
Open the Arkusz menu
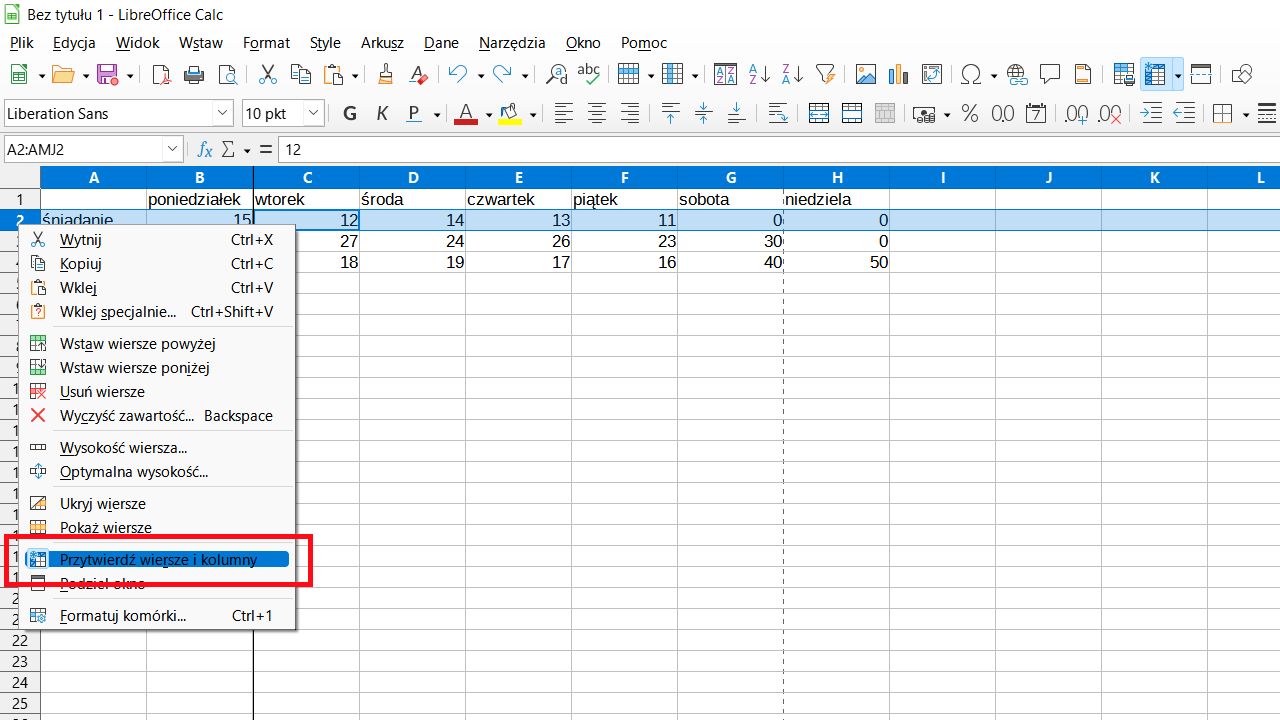[x=382, y=43]
